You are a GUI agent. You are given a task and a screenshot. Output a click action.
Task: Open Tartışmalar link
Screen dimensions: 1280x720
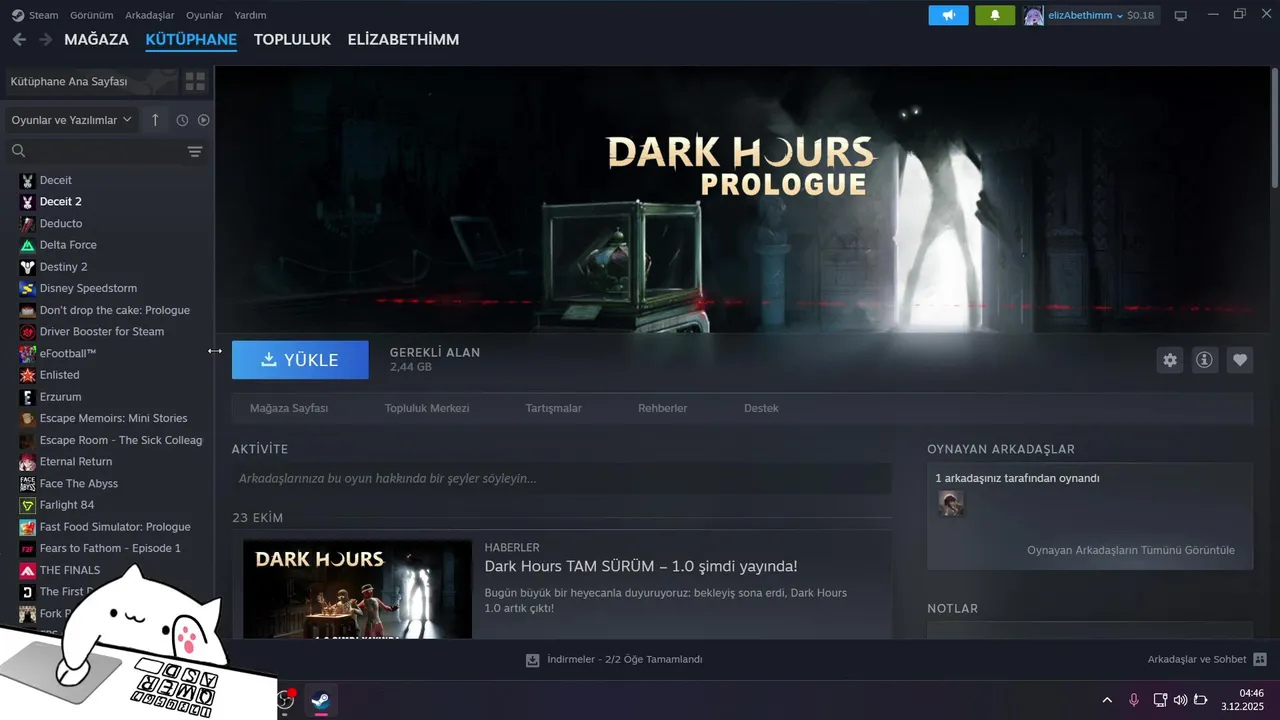point(553,408)
